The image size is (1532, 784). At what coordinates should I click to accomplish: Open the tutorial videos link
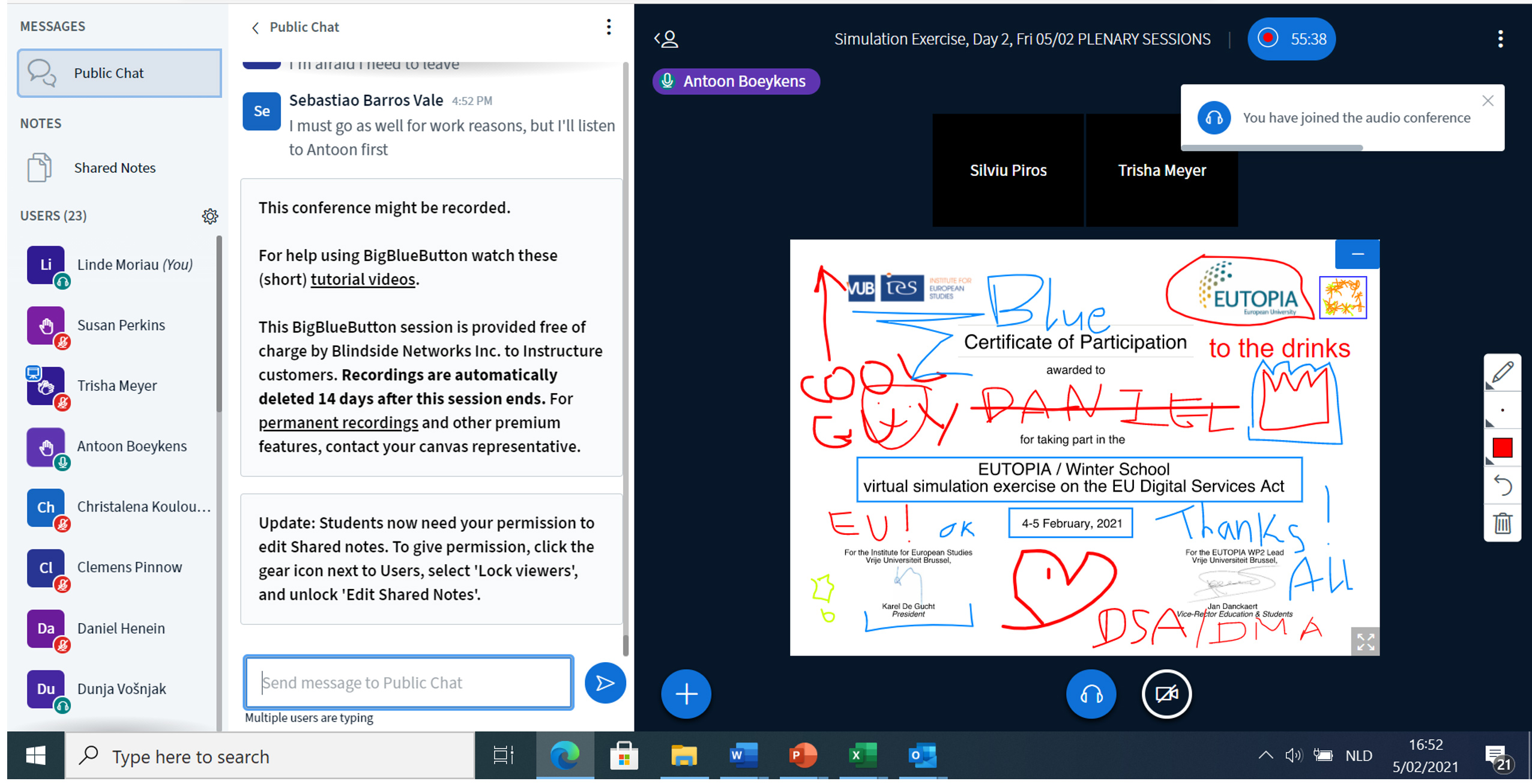coord(362,279)
